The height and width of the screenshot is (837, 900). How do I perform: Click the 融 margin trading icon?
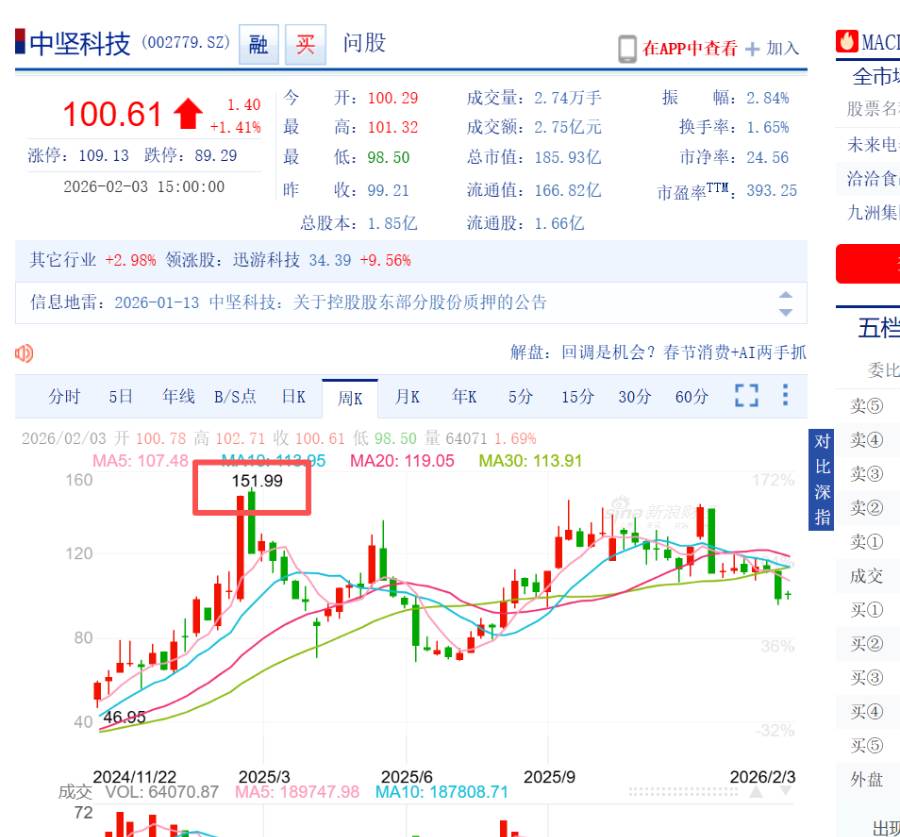tap(258, 45)
